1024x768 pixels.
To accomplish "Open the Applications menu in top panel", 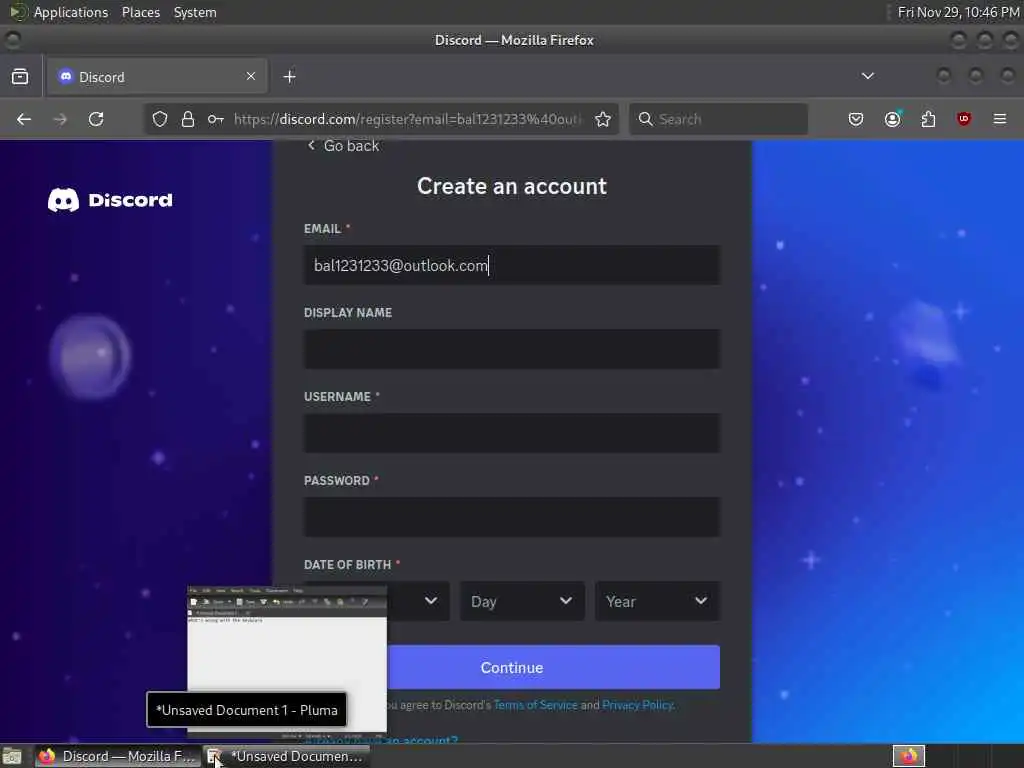I will click(x=71, y=12).
